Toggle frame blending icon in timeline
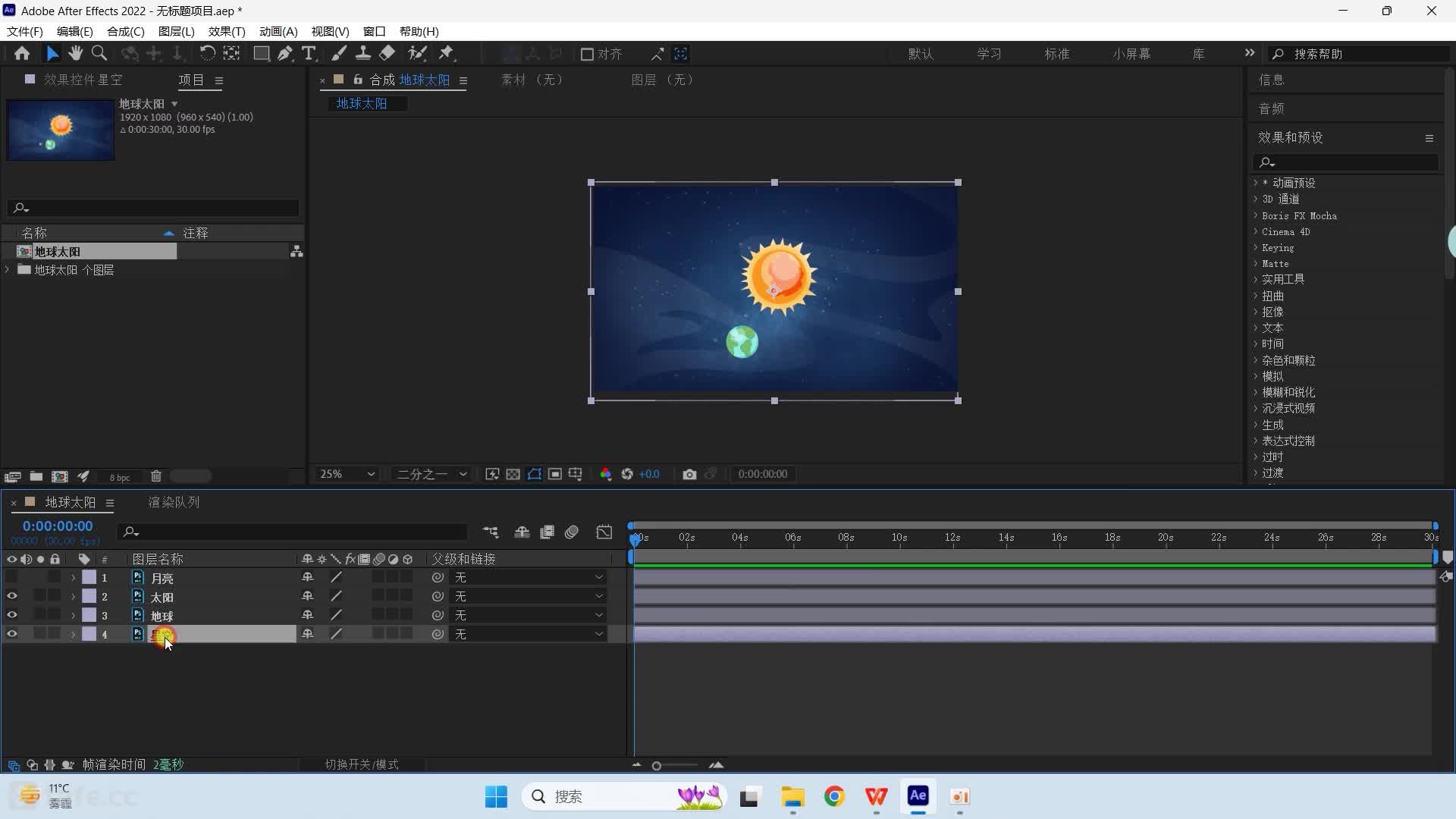1456x819 pixels. click(547, 532)
